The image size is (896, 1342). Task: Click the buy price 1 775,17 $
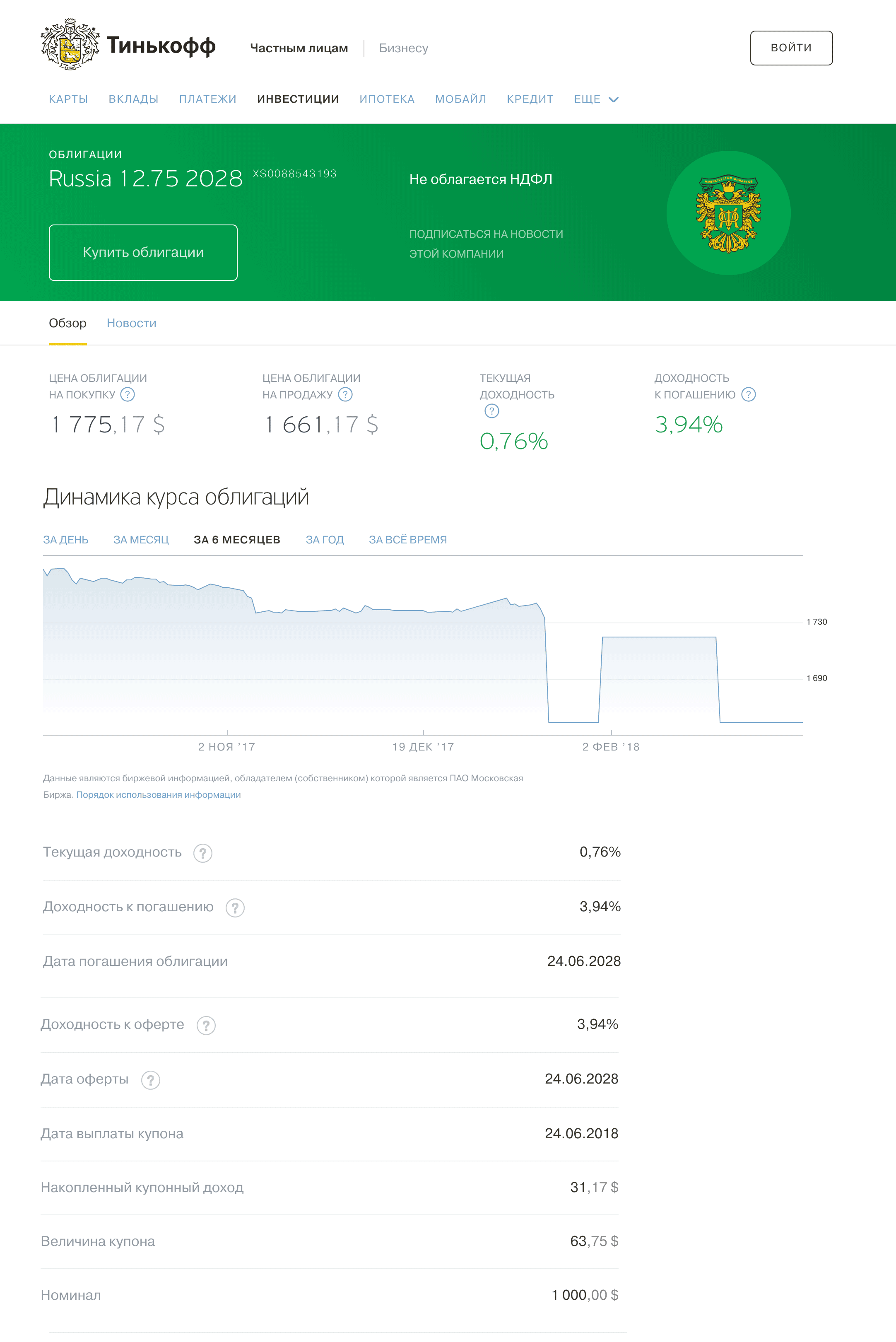pos(108,425)
